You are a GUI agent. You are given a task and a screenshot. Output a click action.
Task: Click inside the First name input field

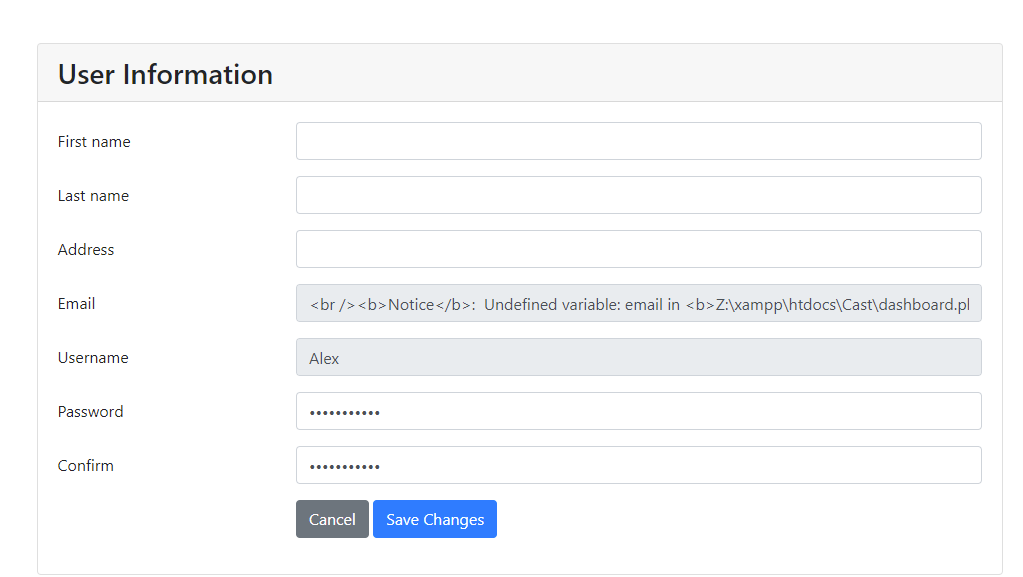click(x=638, y=141)
